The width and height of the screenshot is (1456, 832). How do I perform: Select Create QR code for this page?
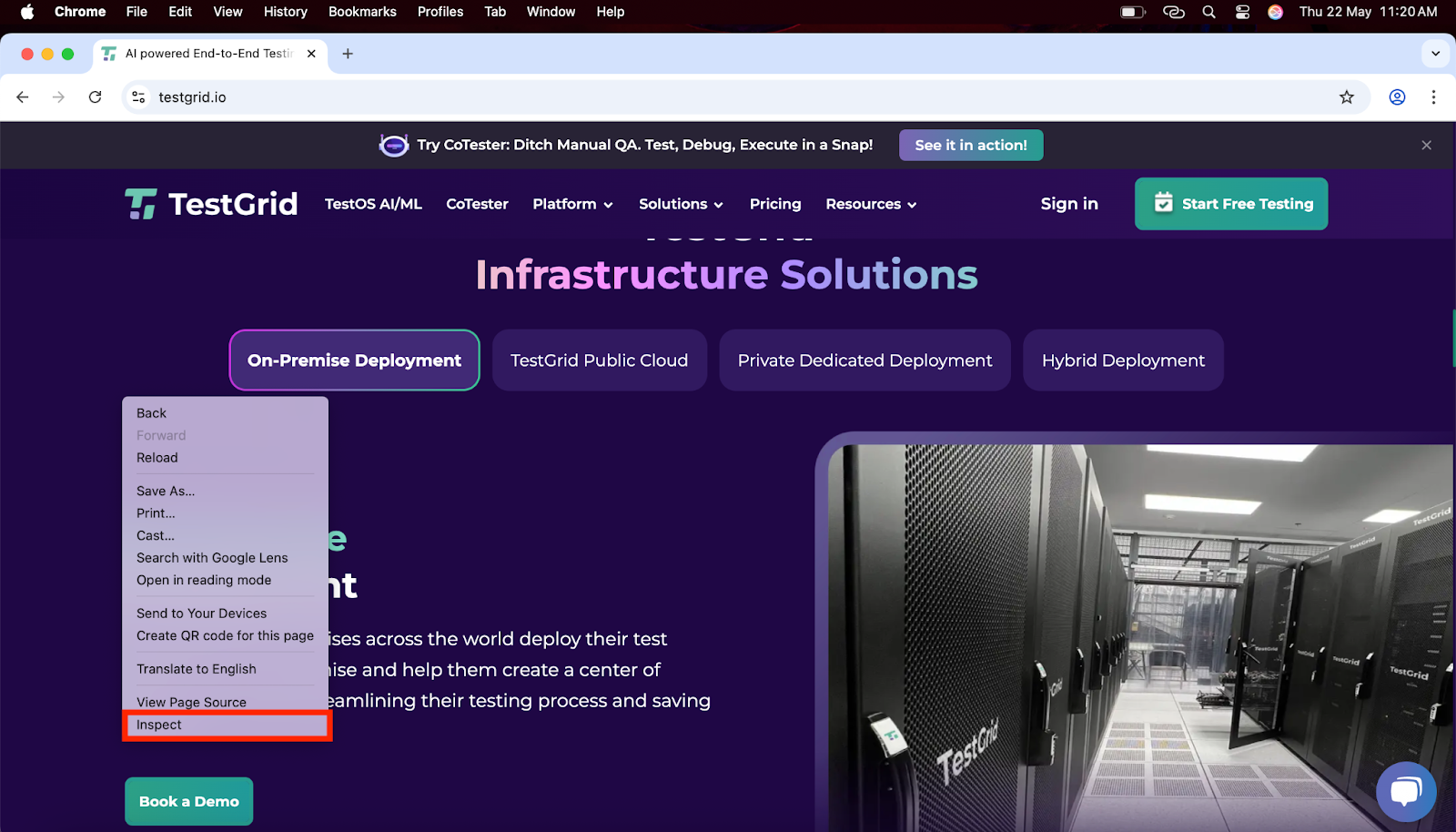click(226, 635)
